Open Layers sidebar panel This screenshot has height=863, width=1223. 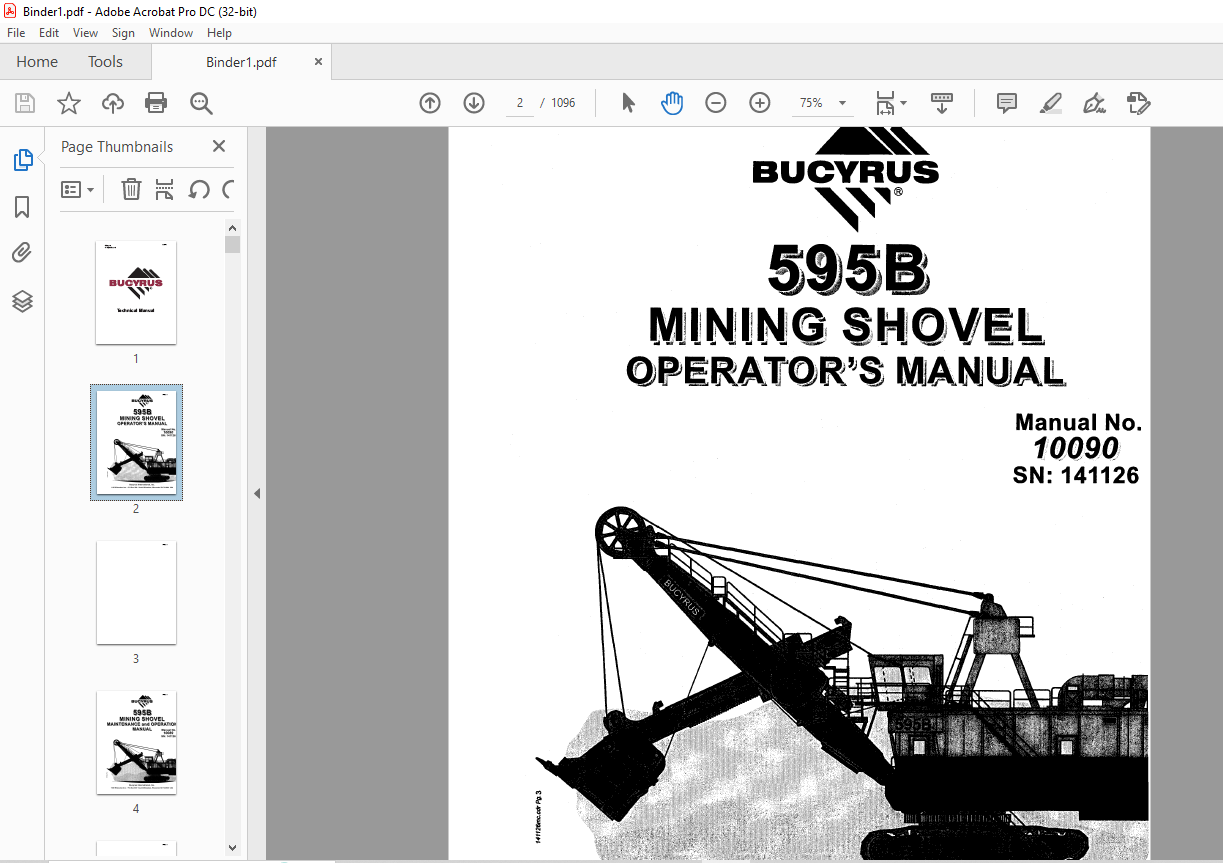coord(22,301)
